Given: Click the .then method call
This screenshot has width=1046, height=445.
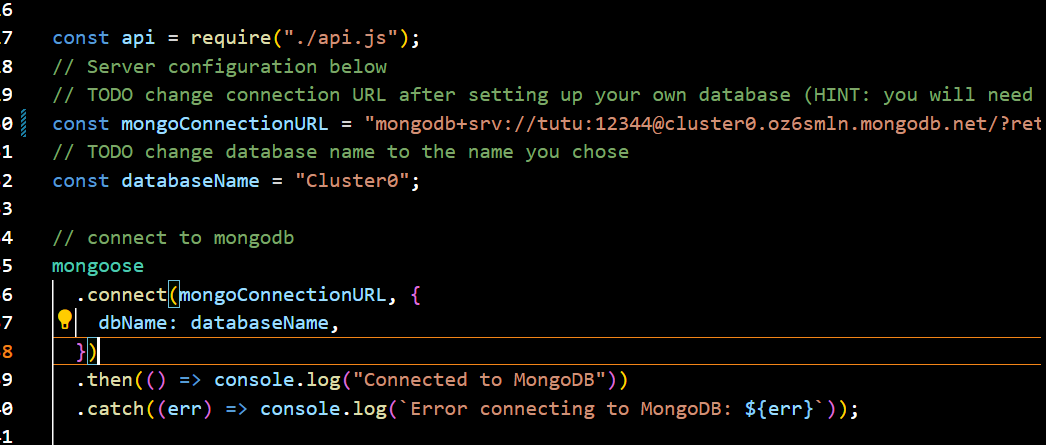Looking at the screenshot, I should [x=105, y=380].
